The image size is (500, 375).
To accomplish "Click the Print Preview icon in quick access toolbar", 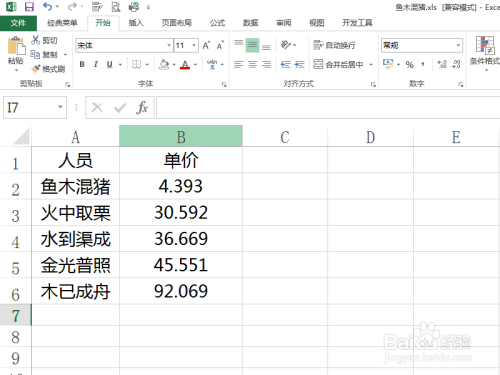I will coord(116,7).
